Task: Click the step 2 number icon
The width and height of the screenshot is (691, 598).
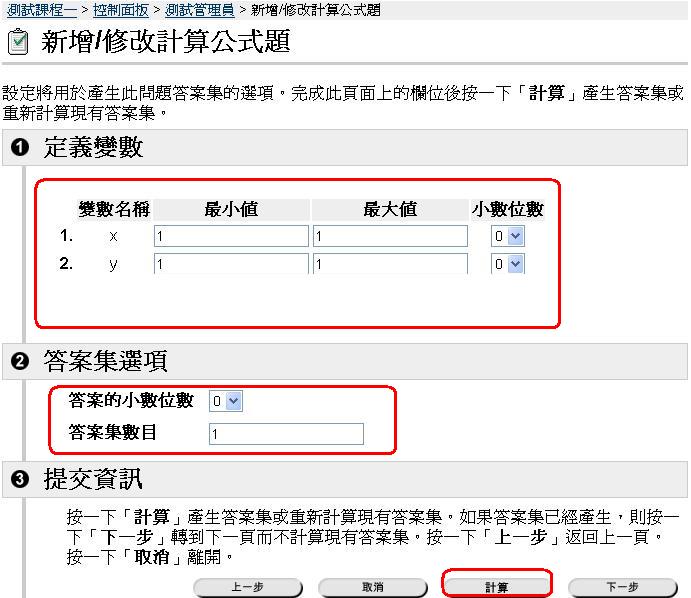Action: pyautogui.click(x=19, y=362)
